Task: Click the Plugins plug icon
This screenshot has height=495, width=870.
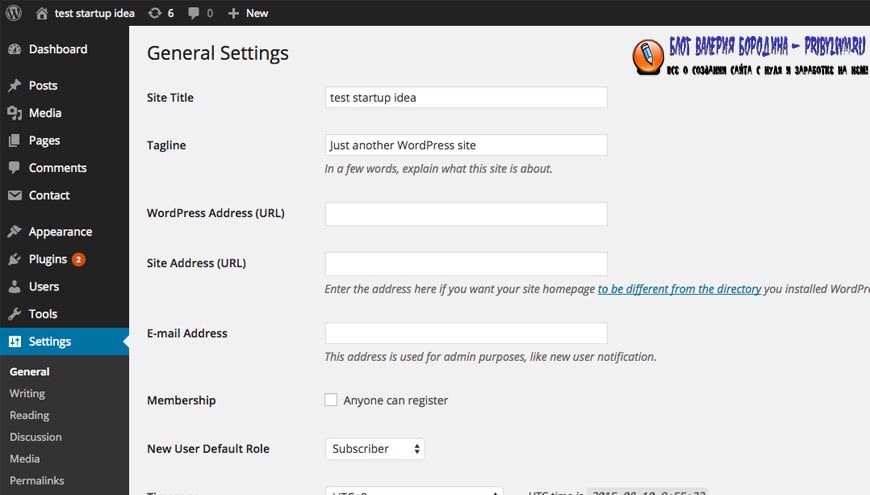Action: click(x=14, y=259)
